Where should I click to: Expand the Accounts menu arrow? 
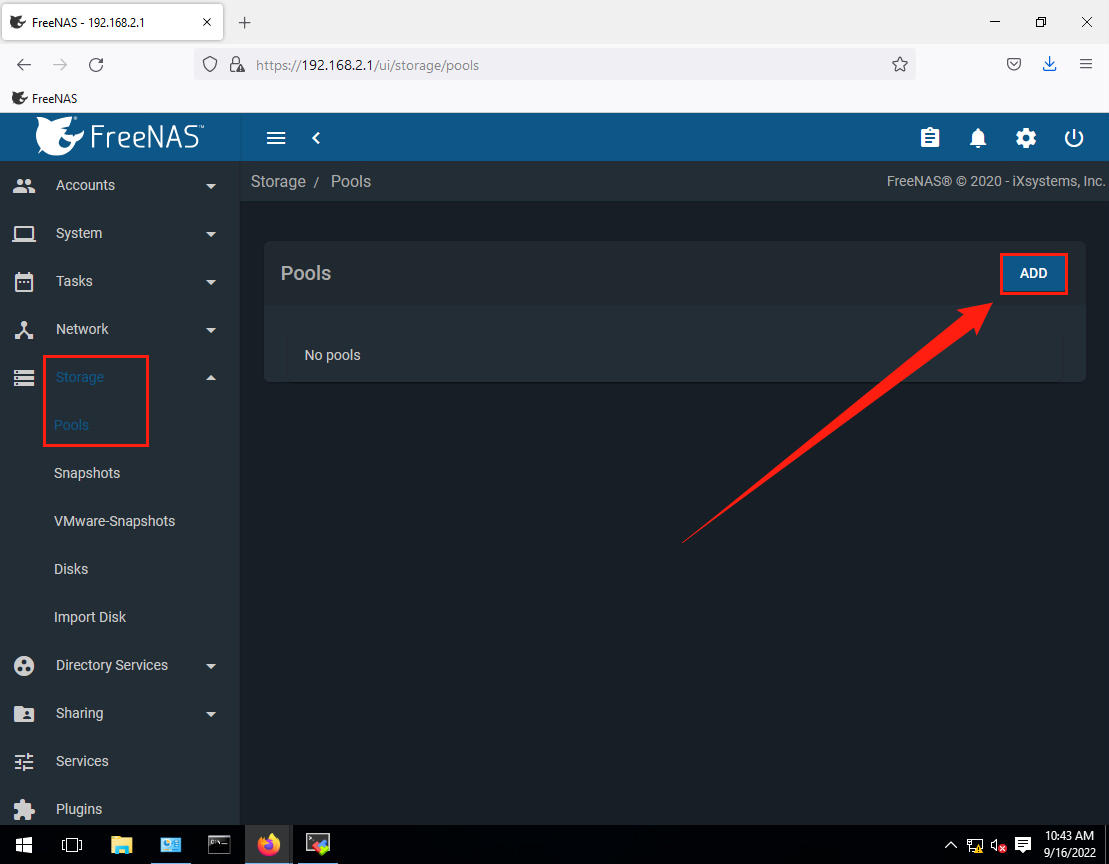211,186
